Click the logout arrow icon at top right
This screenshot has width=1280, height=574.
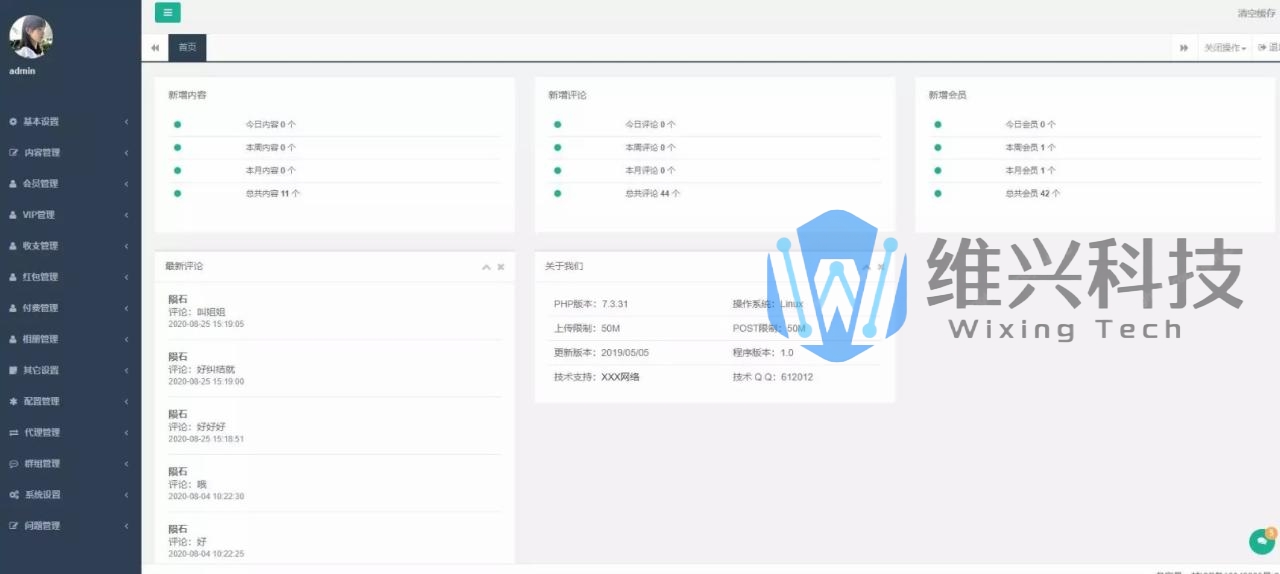1262,47
